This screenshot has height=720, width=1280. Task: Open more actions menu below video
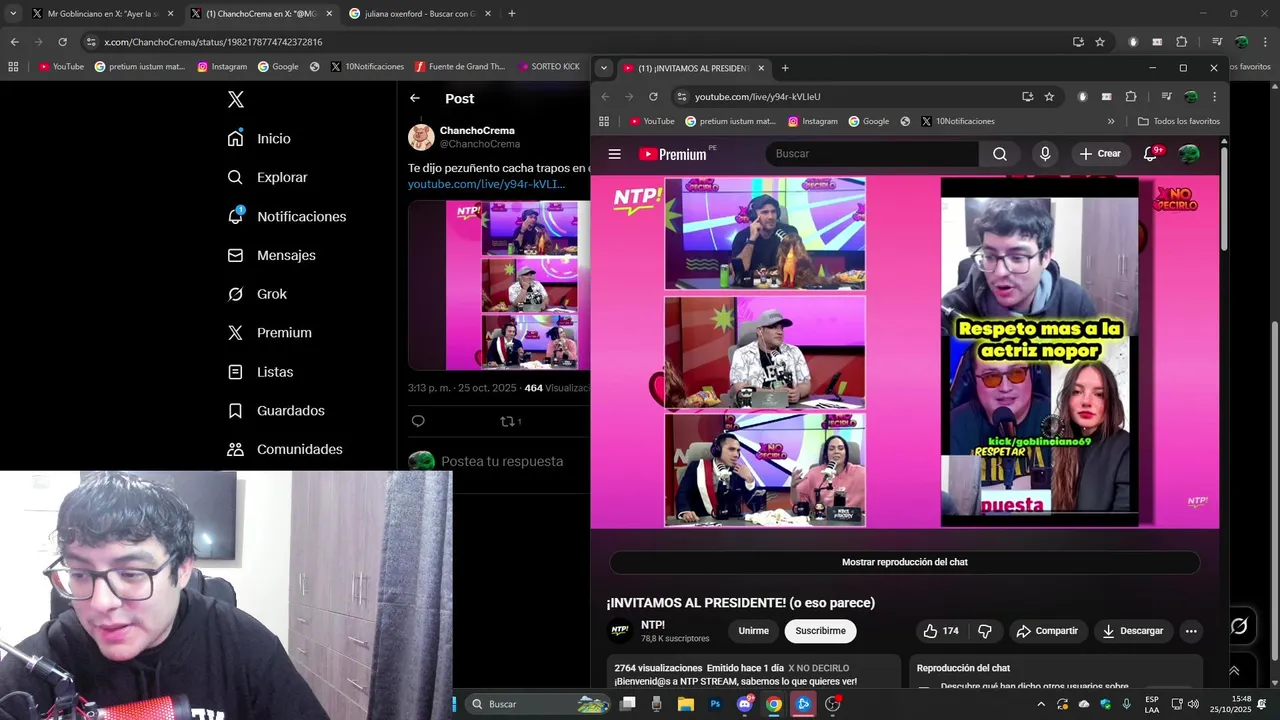[x=1190, y=631]
